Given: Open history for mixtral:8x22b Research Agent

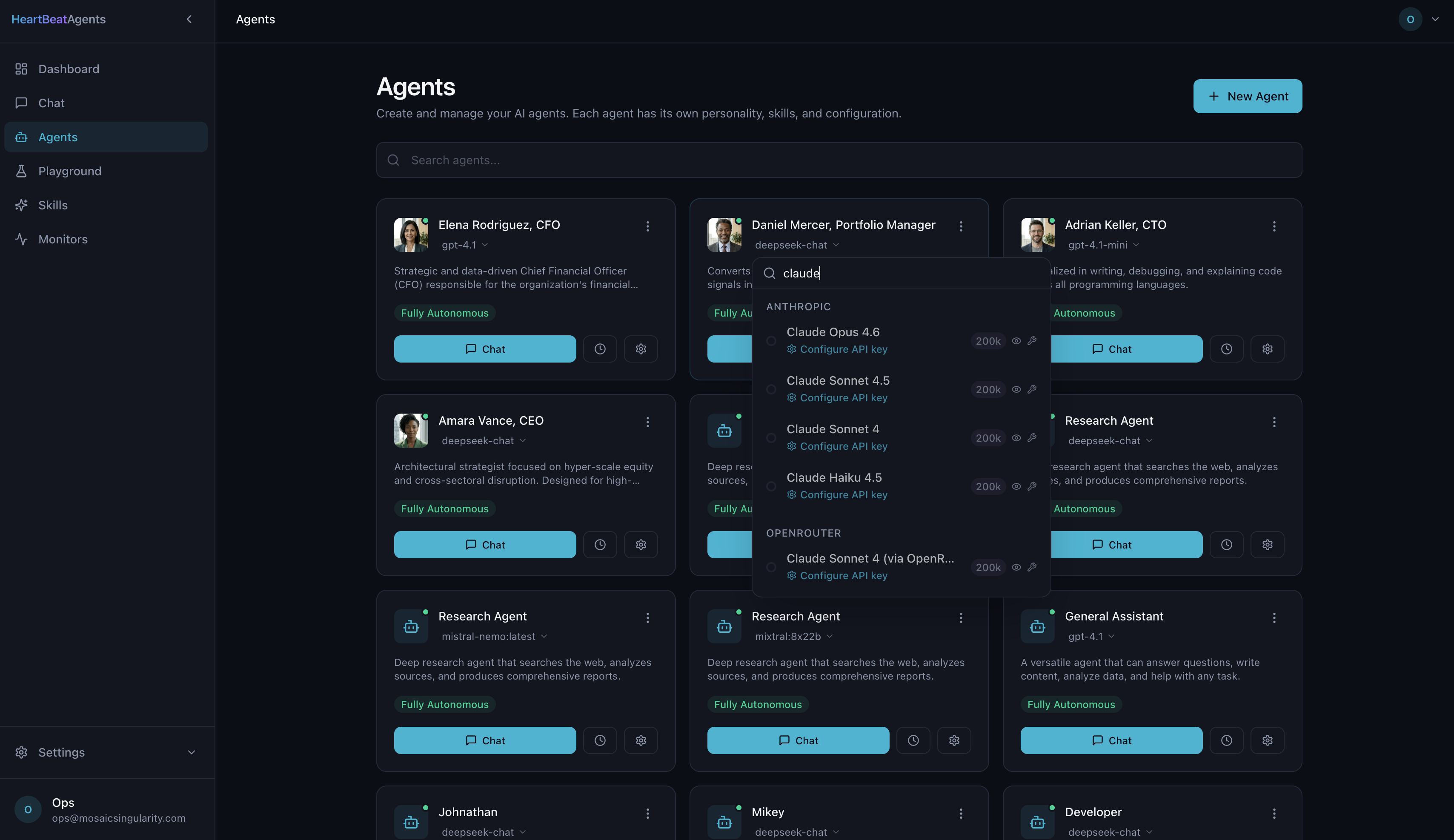Looking at the screenshot, I should coord(913,740).
